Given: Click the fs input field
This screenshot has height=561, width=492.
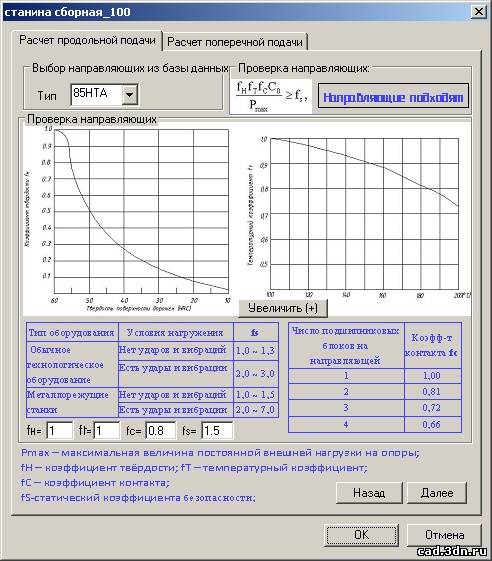Looking at the screenshot, I should click(x=217, y=430).
